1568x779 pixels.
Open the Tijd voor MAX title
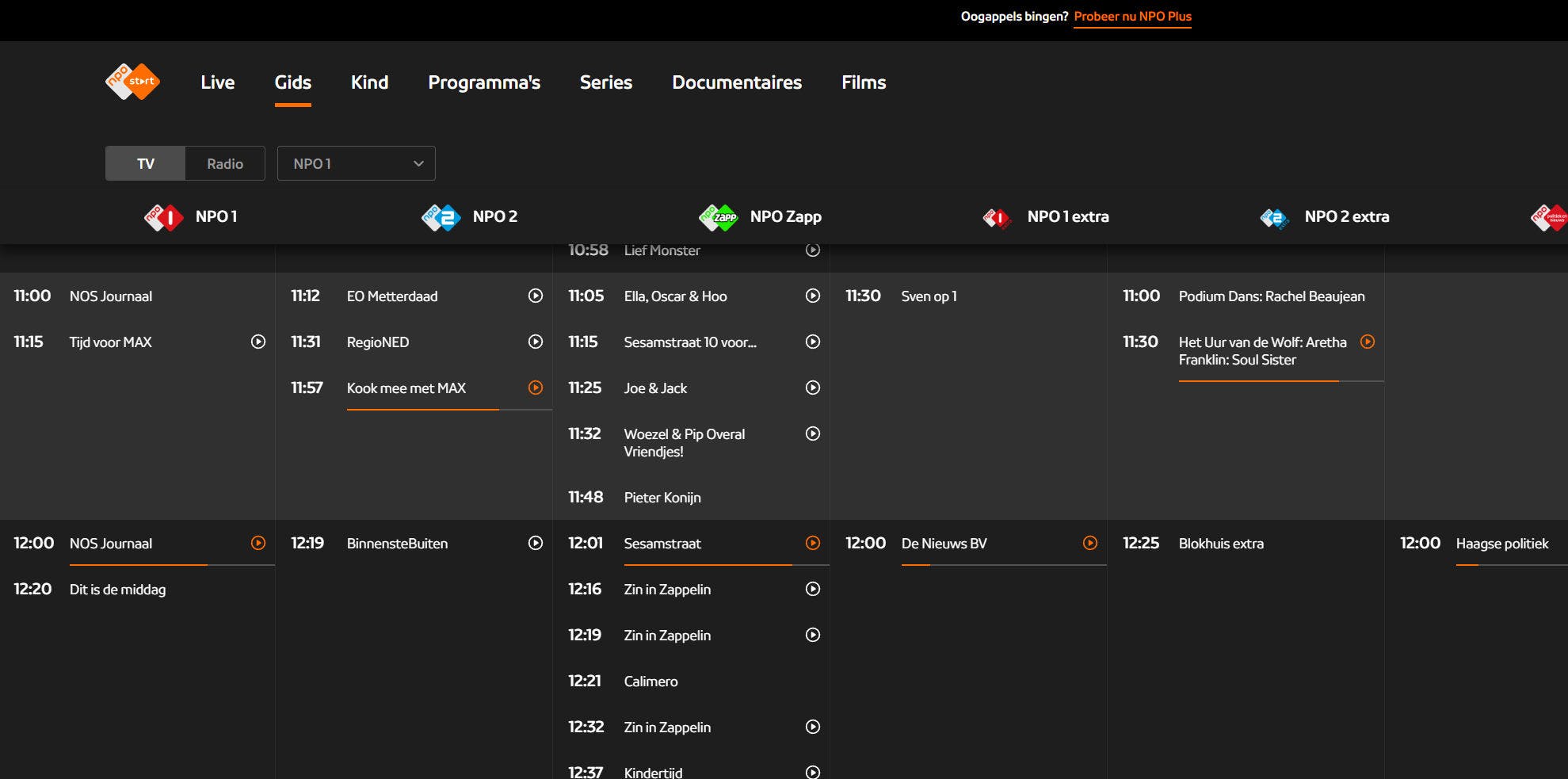[x=111, y=342]
